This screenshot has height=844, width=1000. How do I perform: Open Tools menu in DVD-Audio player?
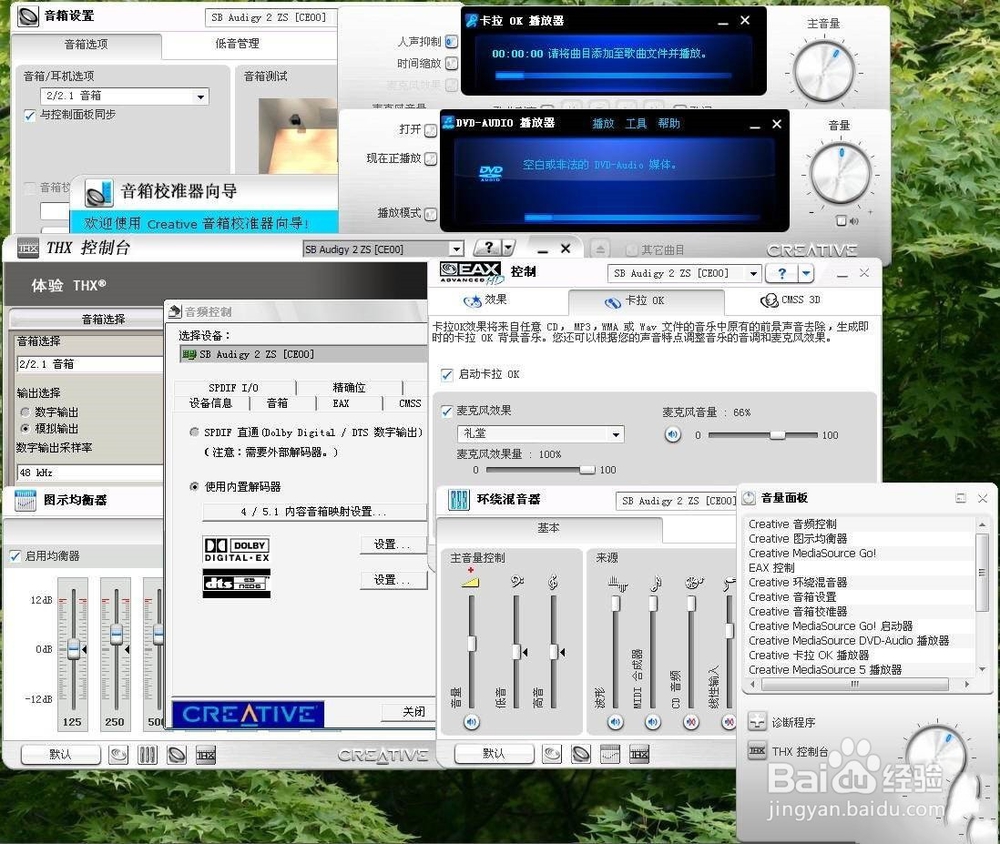(635, 124)
